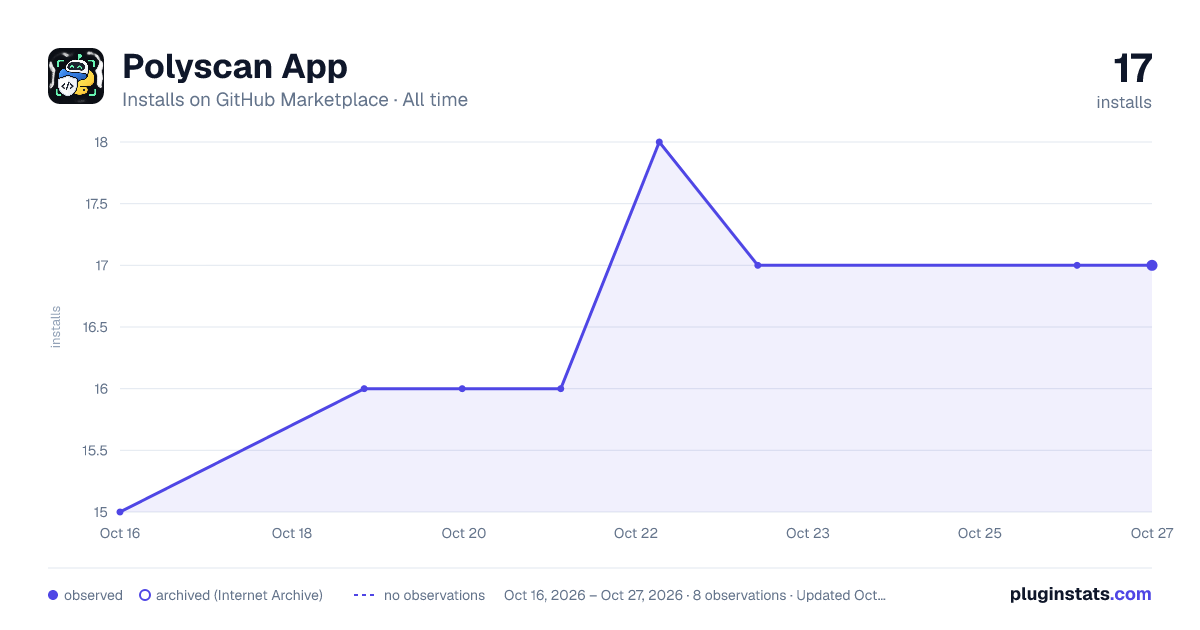Select the final Oct 27 data point
This screenshot has height=630, width=1200.
[1152, 265]
